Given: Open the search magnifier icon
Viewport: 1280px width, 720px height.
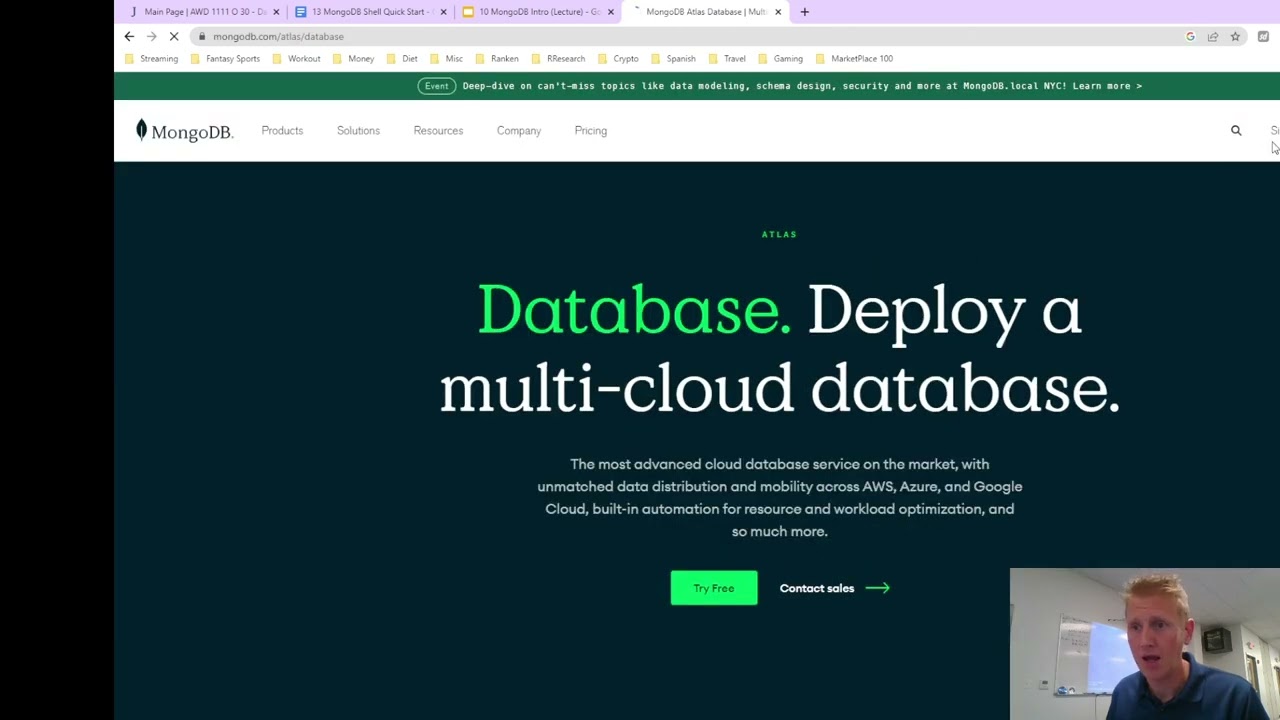Looking at the screenshot, I should (1236, 130).
